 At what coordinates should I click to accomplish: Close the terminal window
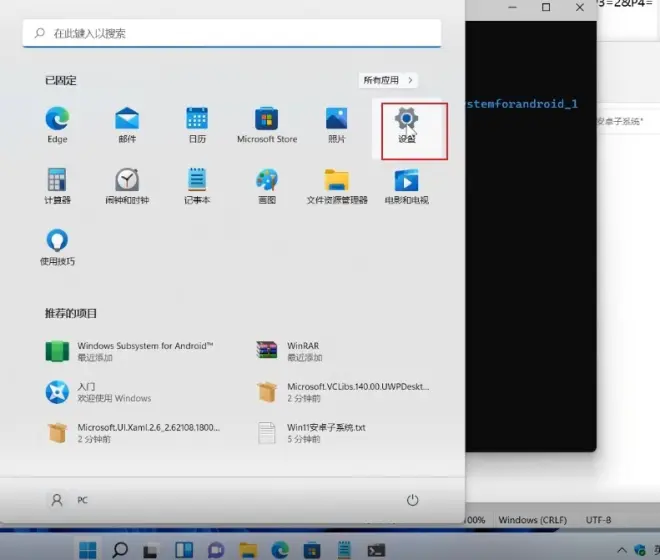580,7
